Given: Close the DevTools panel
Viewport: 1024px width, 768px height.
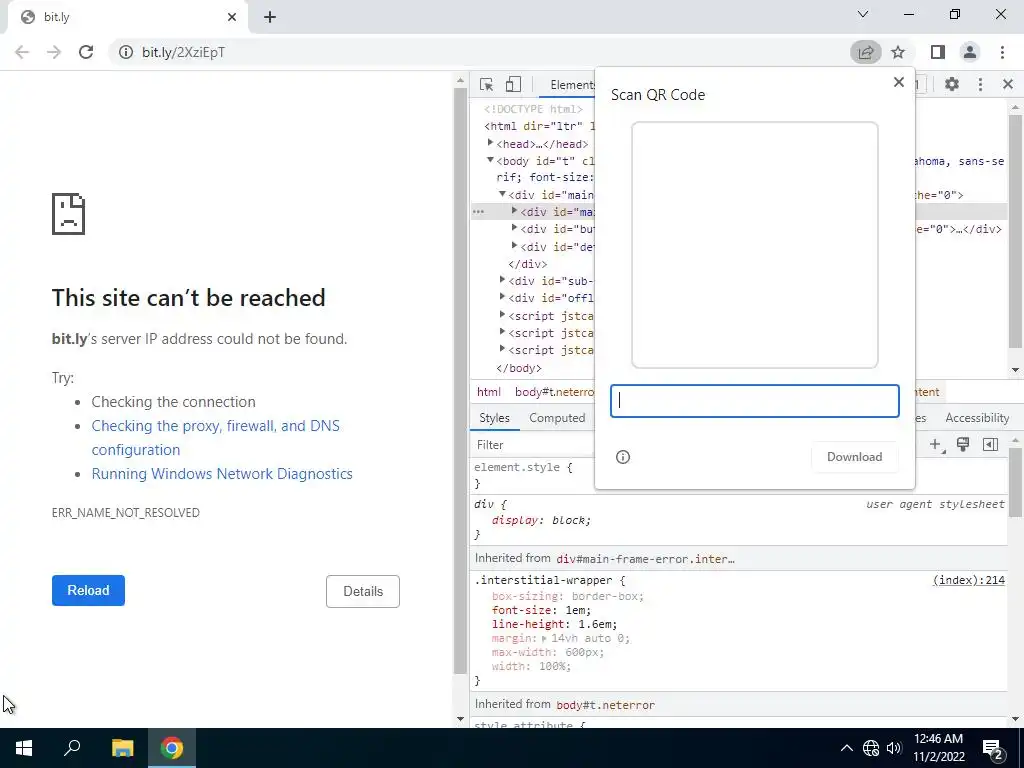Looking at the screenshot, I should pos(1008,84).
